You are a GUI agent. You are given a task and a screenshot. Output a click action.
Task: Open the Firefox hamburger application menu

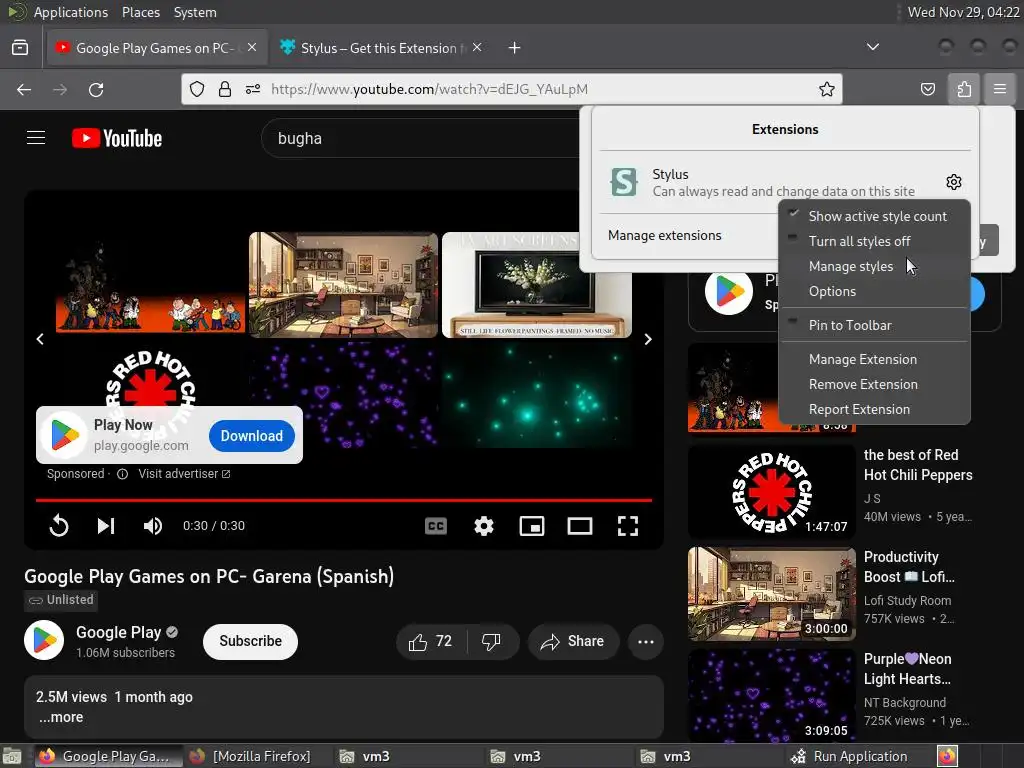click(x=1000, y=89)
